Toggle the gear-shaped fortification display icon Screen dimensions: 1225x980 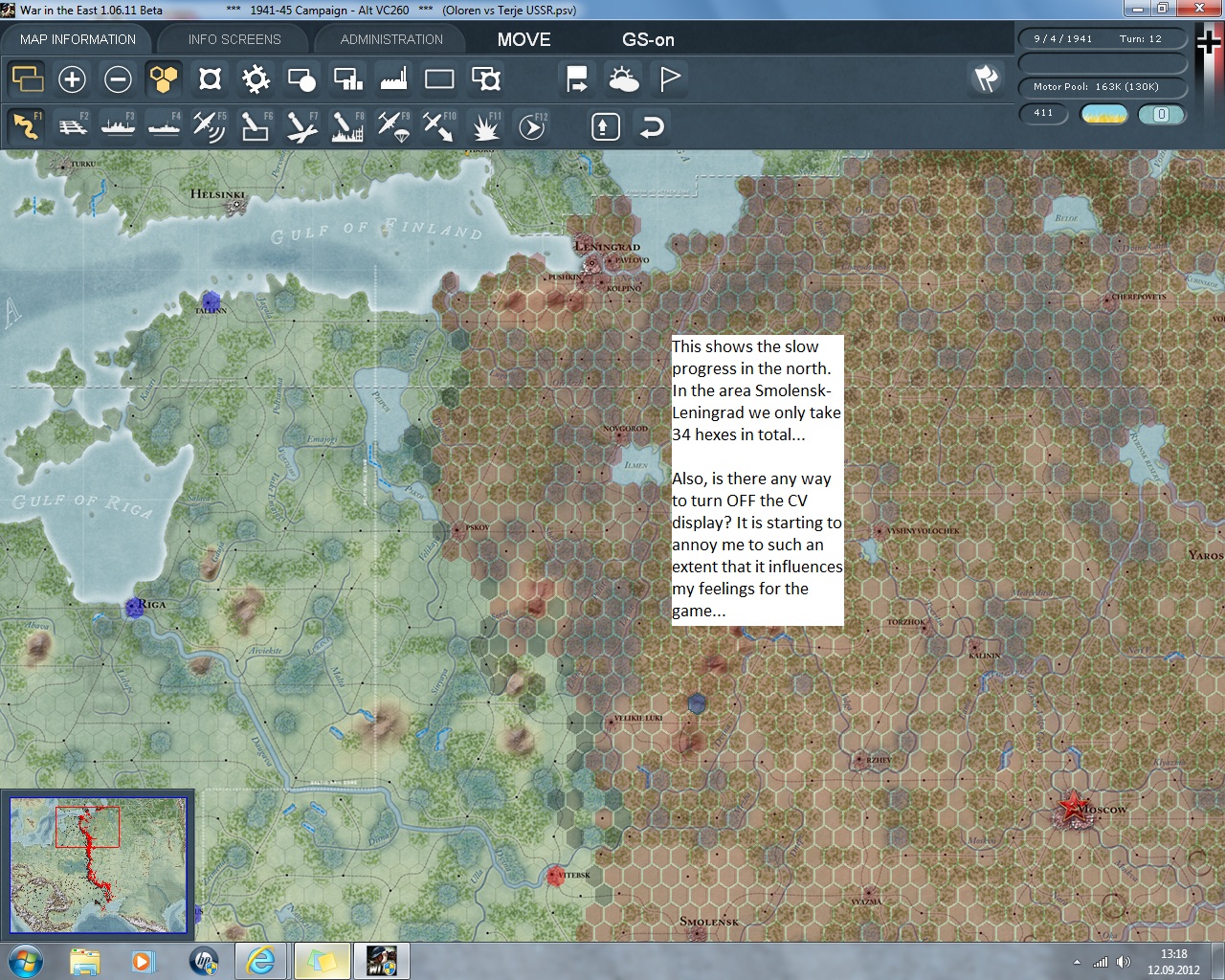click(x=256, y=78)
